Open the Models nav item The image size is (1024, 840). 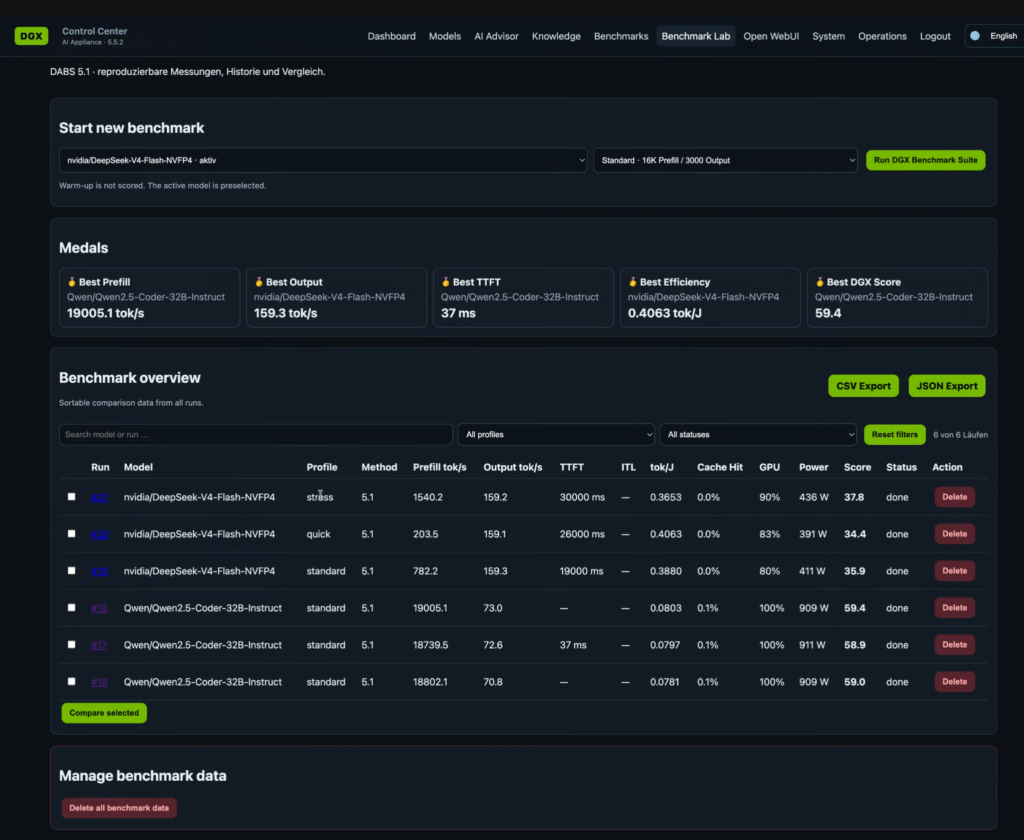[x=445, y=36]
